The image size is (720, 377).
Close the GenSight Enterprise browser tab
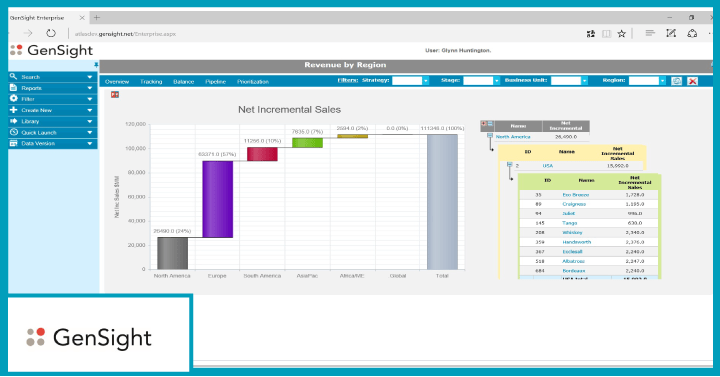click(x=82, y=18)
